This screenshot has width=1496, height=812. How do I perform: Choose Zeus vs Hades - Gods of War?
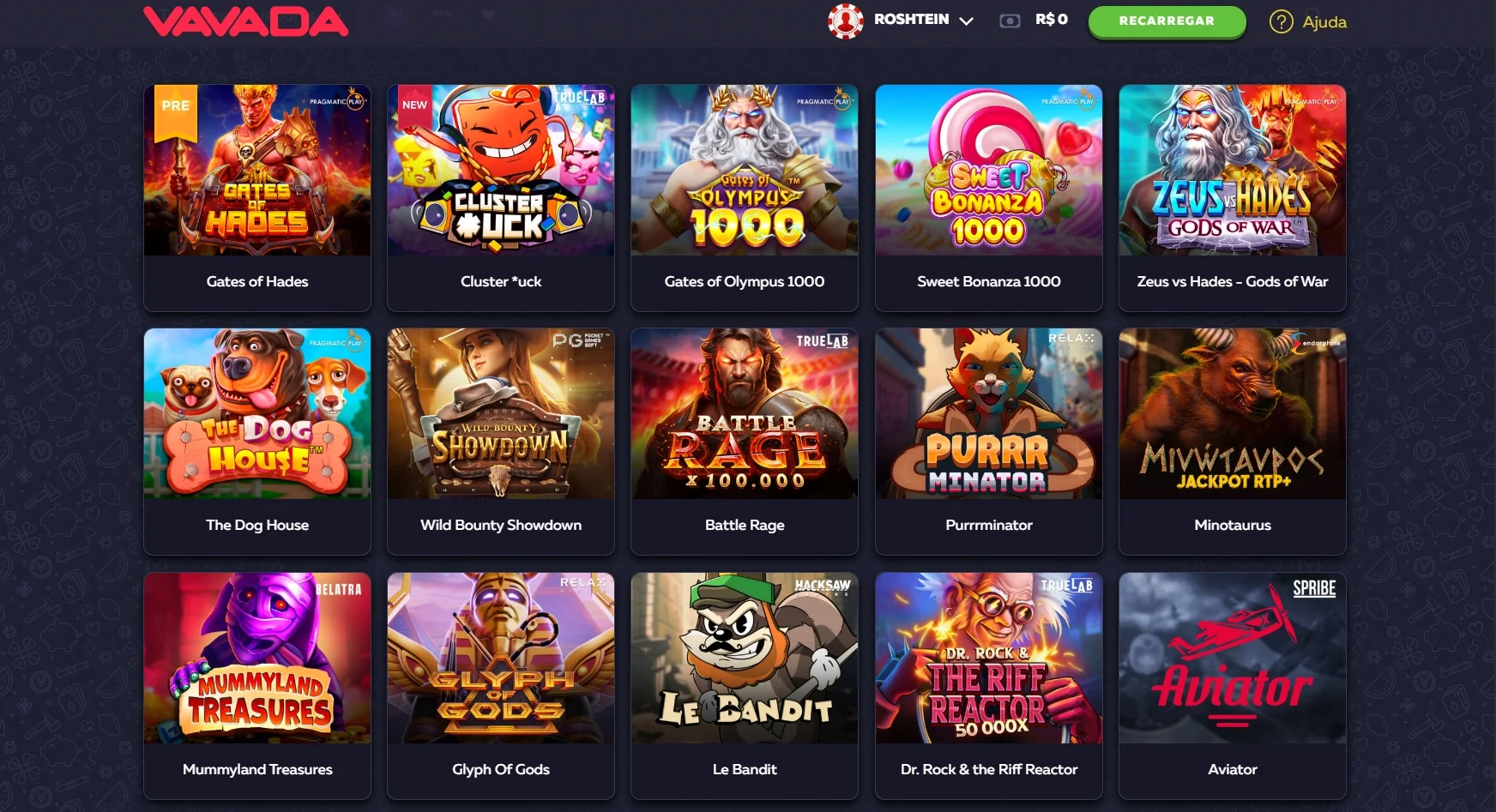(x=1233, y=198)
